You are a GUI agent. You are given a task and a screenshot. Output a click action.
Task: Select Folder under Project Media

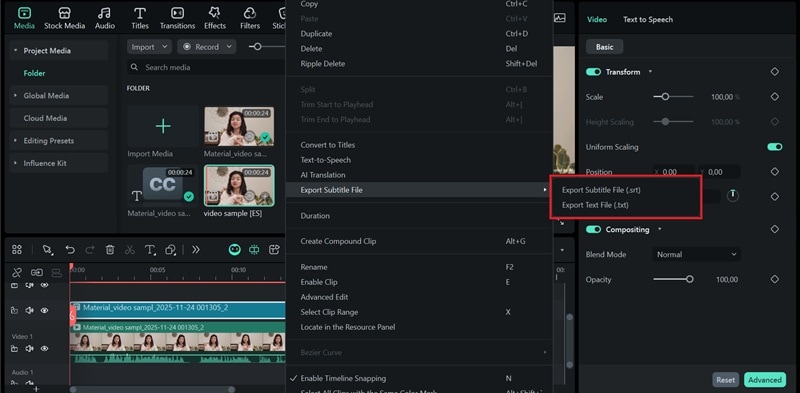tap(34, 73)
